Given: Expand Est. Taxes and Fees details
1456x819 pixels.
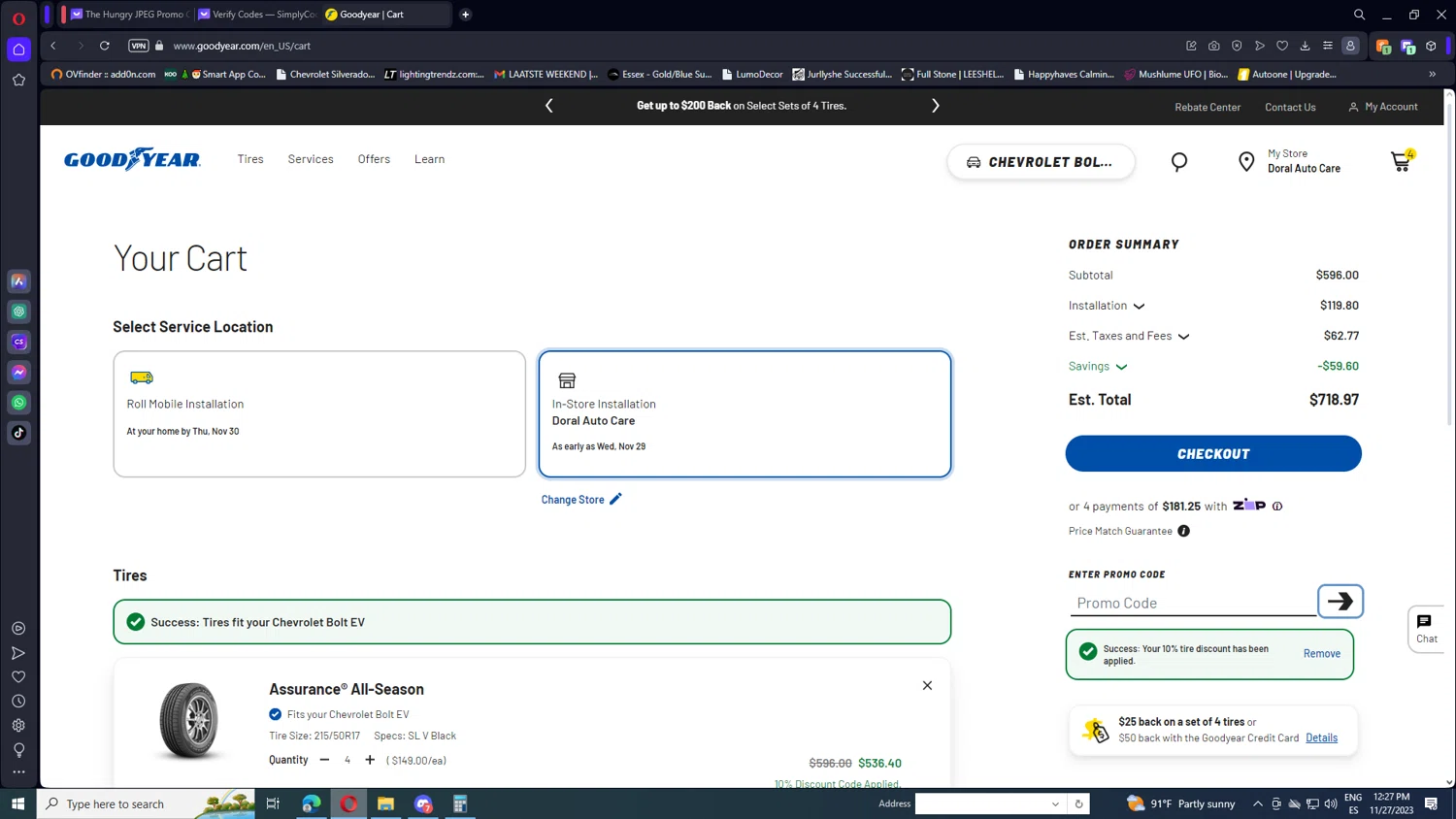Looking at the screenshot, I should click(1183, 337).
